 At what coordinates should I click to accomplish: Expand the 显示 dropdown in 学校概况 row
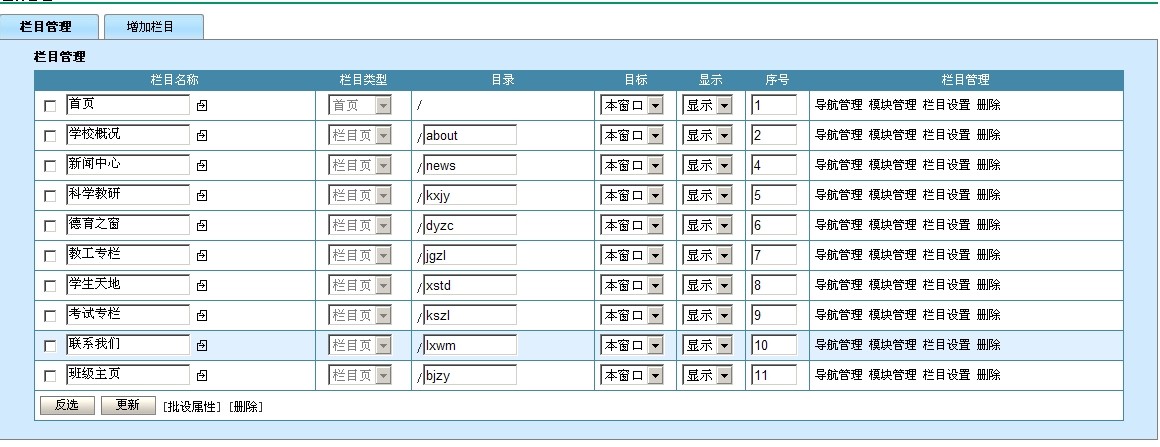click(708, 135)
